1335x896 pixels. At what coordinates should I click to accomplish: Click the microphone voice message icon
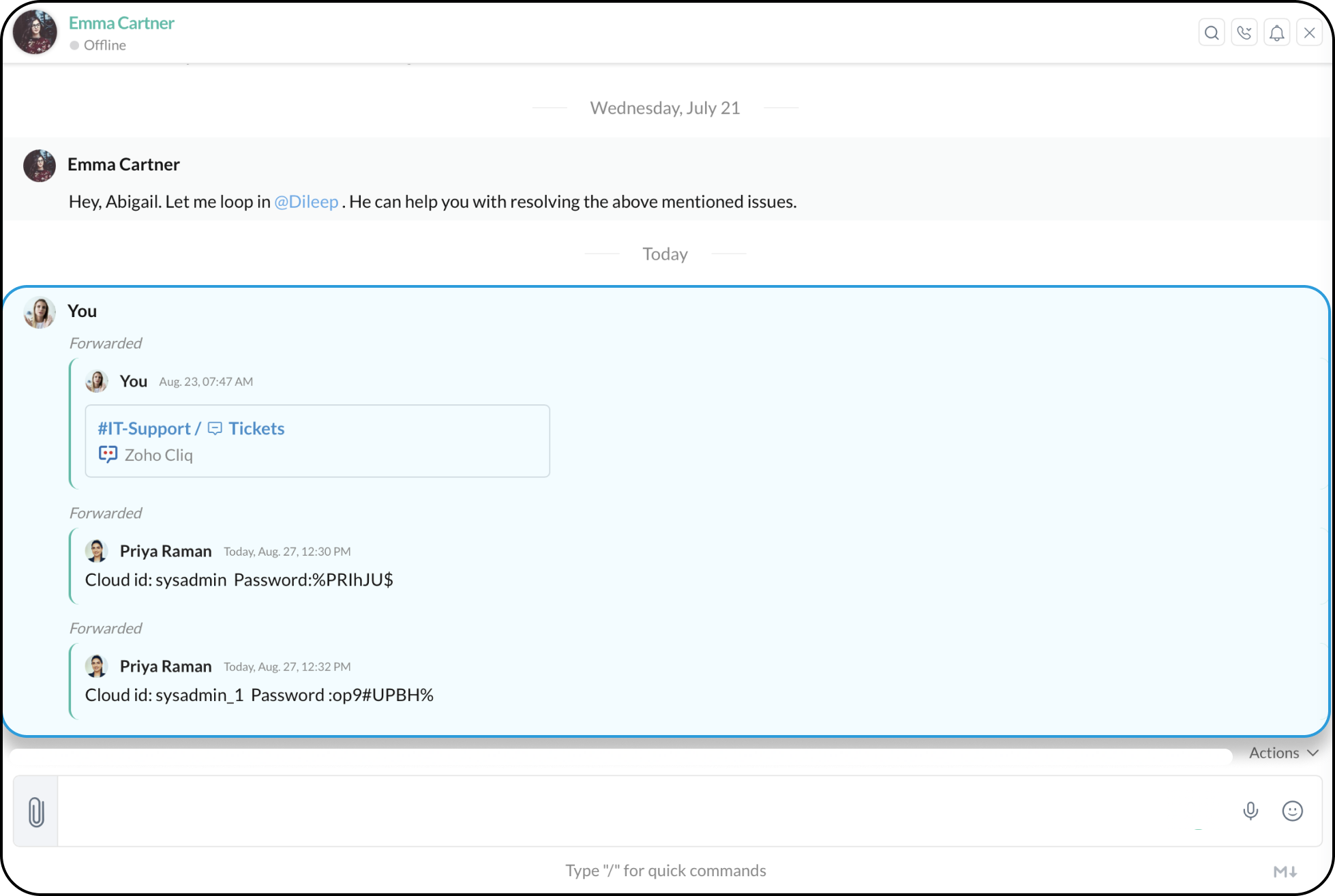1250,811
